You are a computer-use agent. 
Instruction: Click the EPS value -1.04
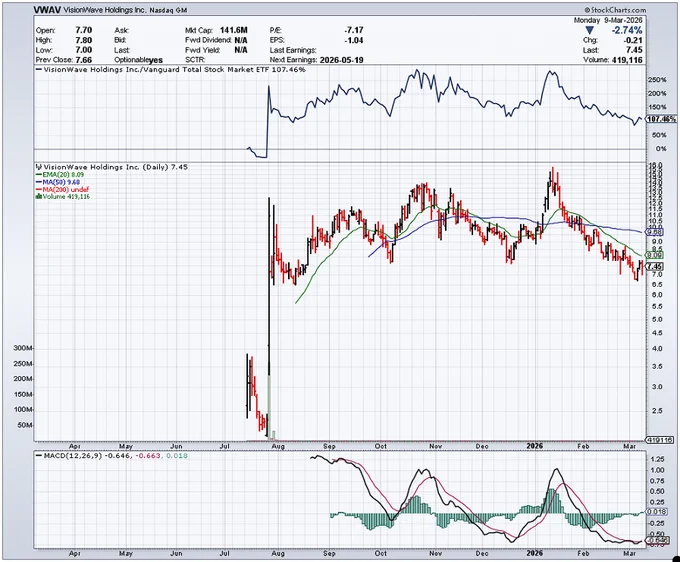coord(354,40)
